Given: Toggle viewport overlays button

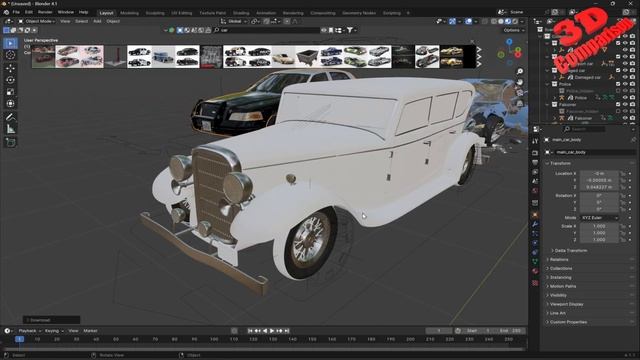Looking at the screenshot, I should 469,21.
